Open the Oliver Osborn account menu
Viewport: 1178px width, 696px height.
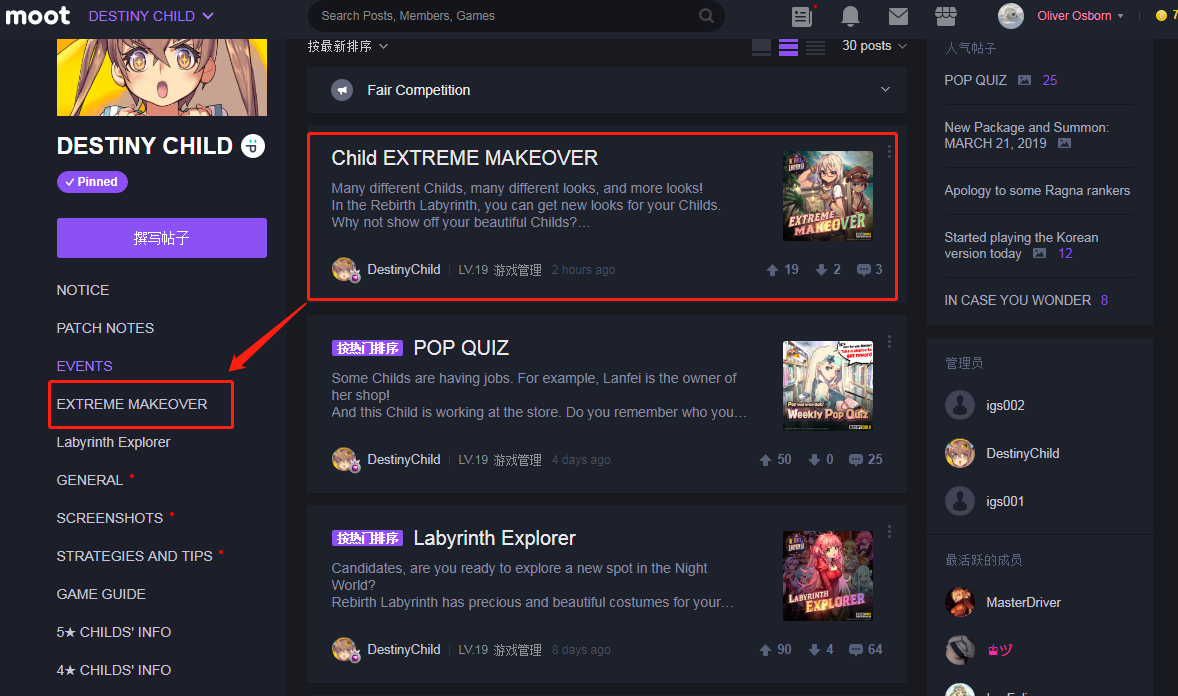(x=1080, y=16)
